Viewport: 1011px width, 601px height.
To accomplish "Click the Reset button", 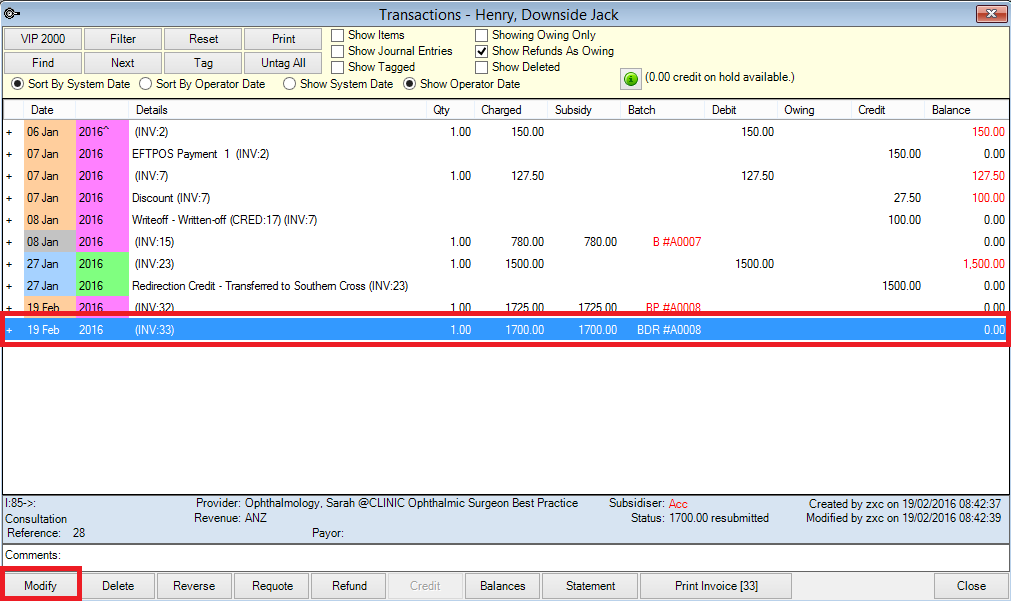I will point(203,39).
